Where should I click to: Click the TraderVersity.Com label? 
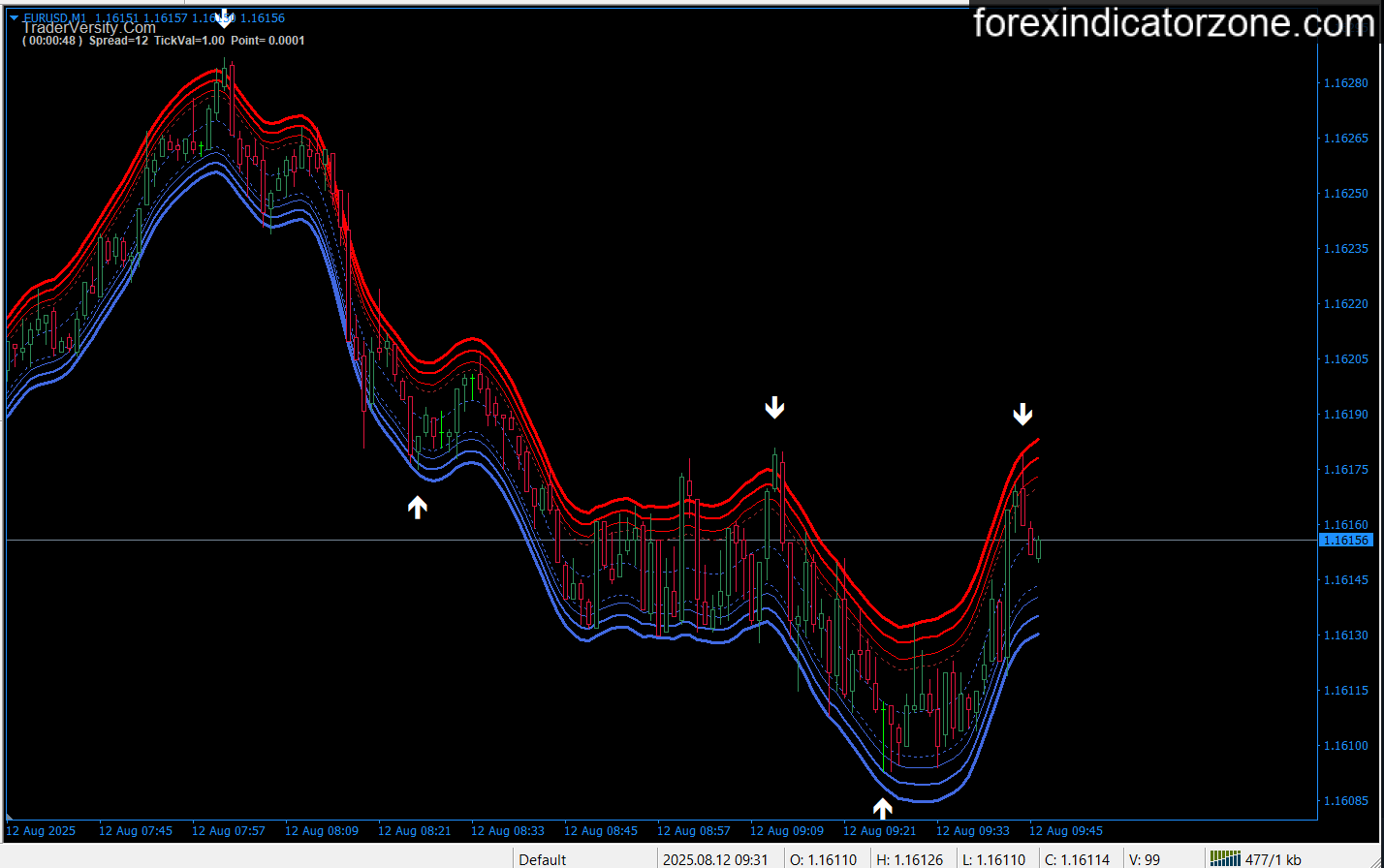[x=88, y=28]
